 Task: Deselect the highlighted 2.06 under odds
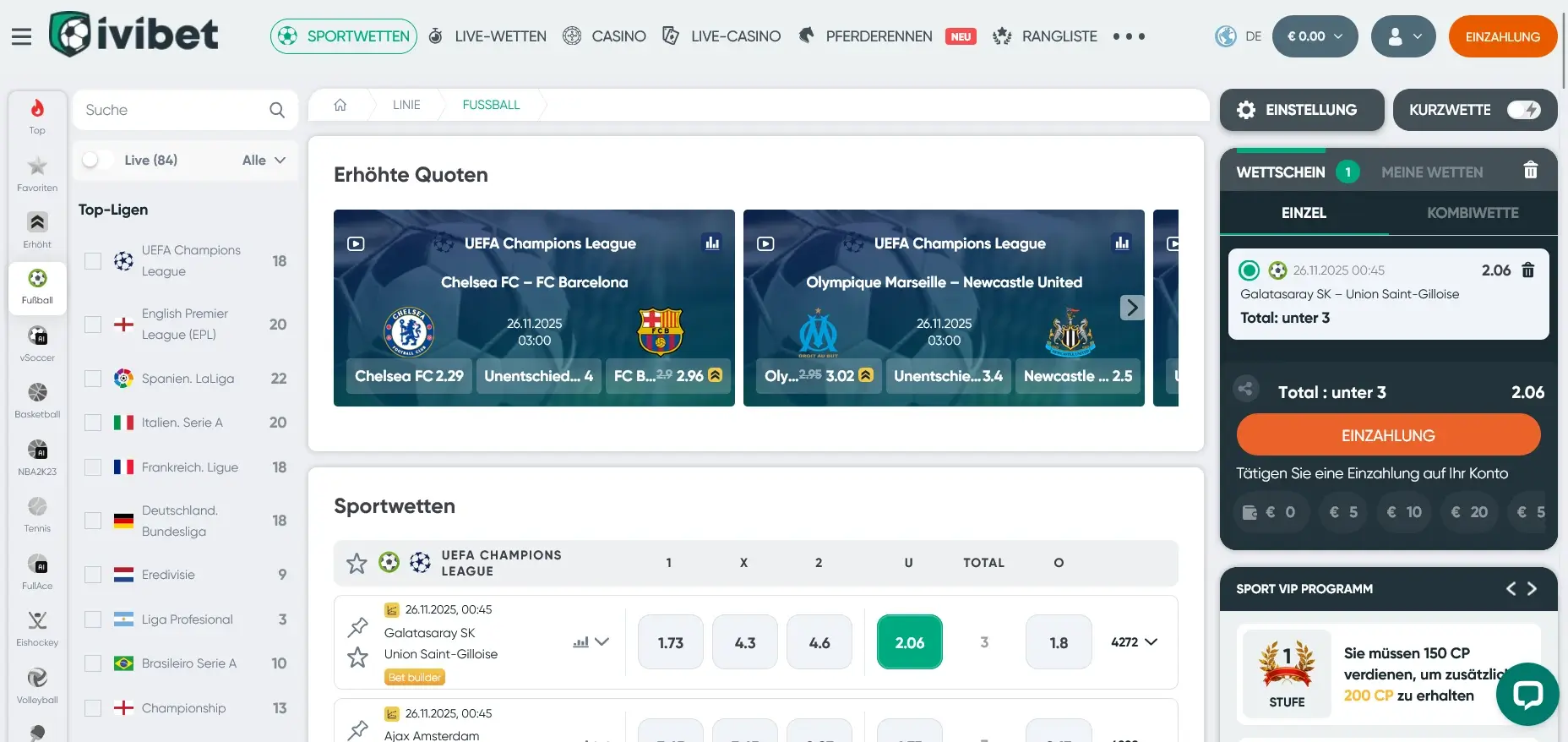coord(910,642)
